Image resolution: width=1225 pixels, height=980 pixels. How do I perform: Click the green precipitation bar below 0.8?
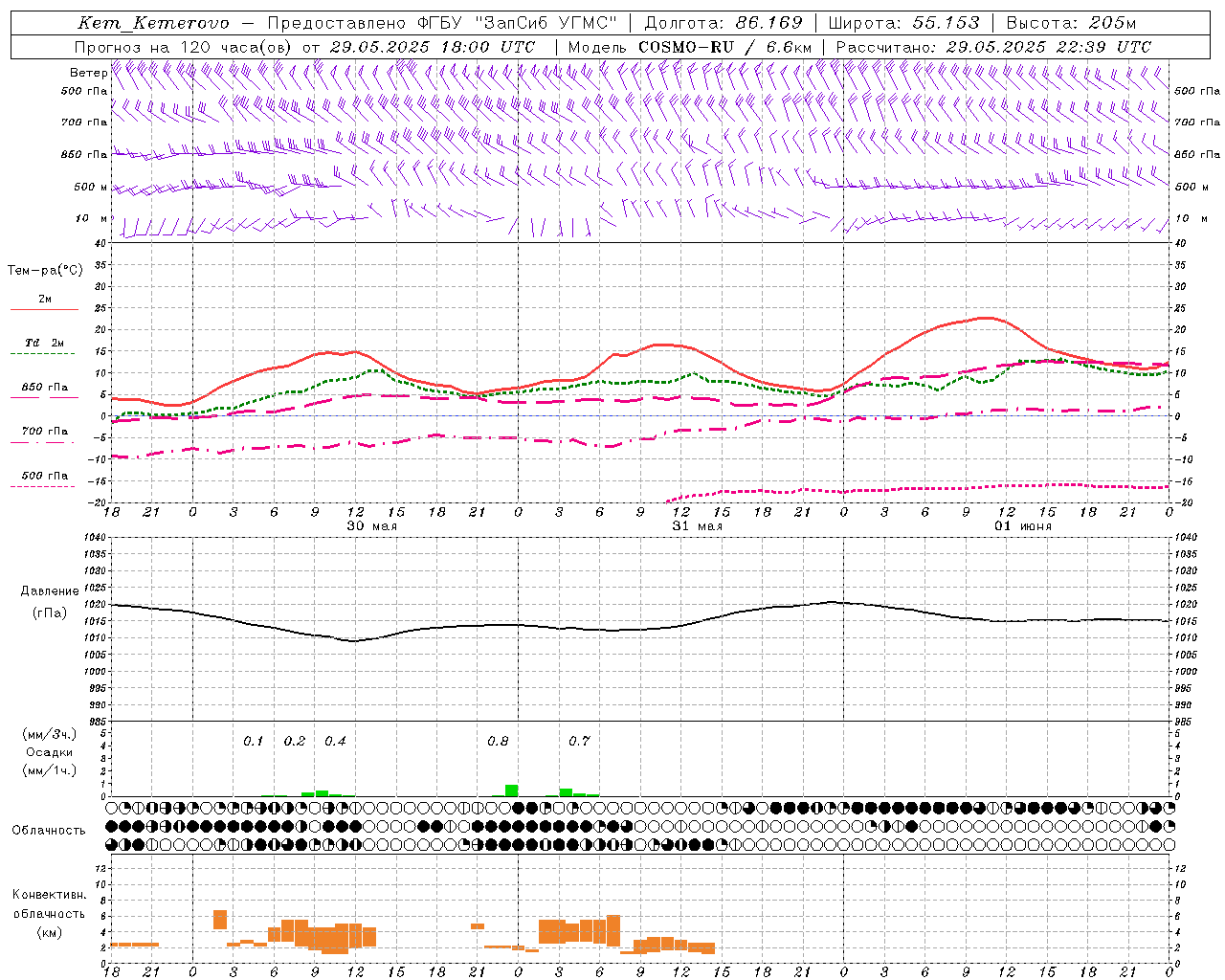click(512, 791)
